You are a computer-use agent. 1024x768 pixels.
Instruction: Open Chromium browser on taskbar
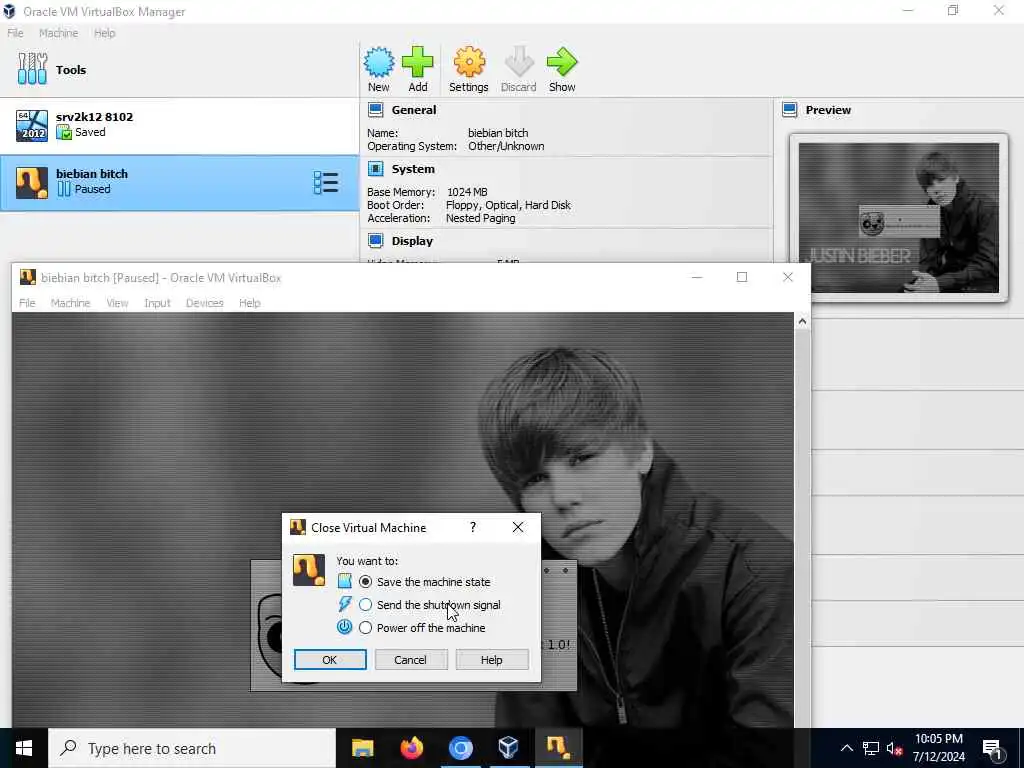click(460, 748)
